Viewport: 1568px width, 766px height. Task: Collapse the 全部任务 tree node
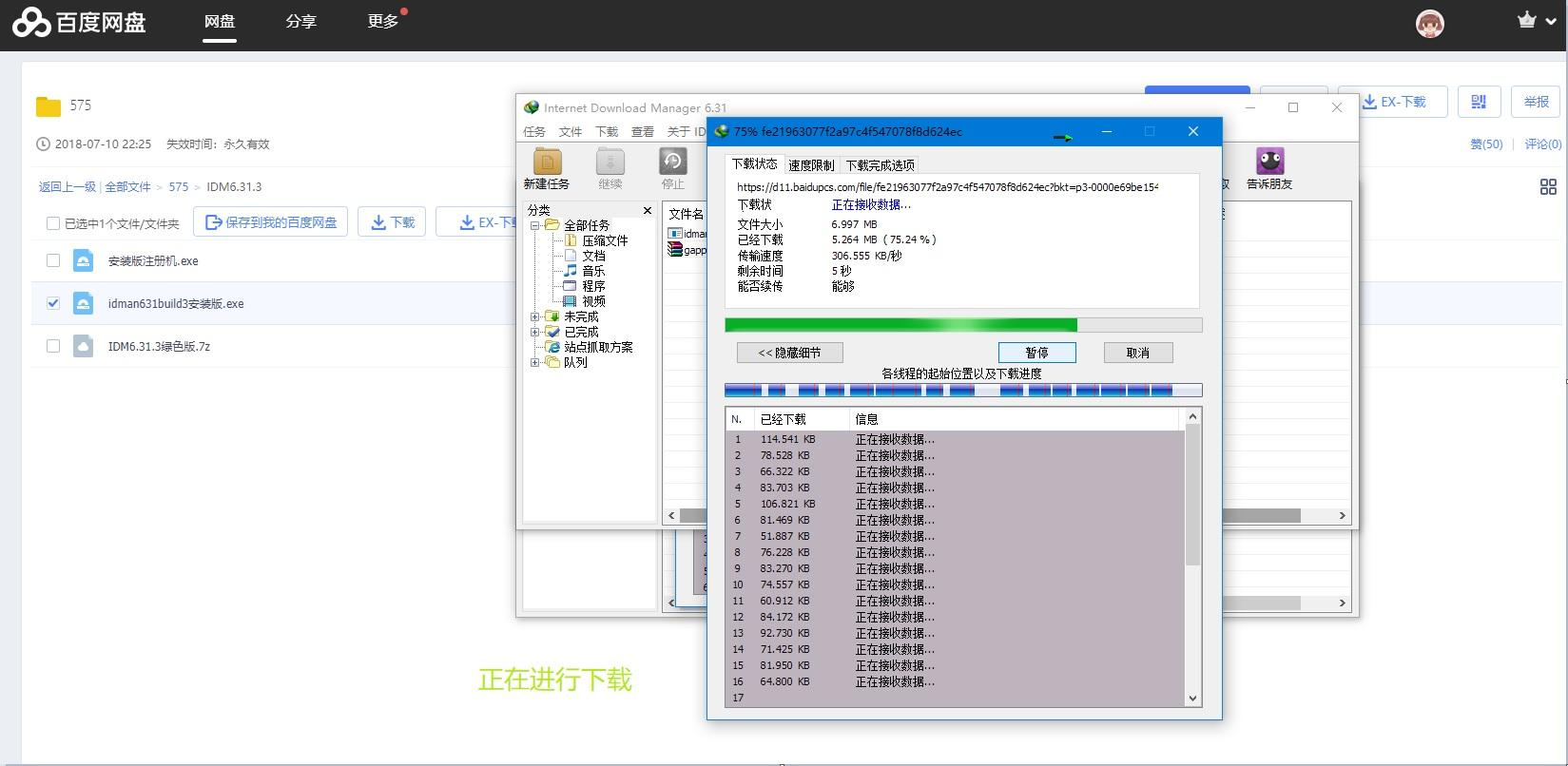[x=534, y=225]
